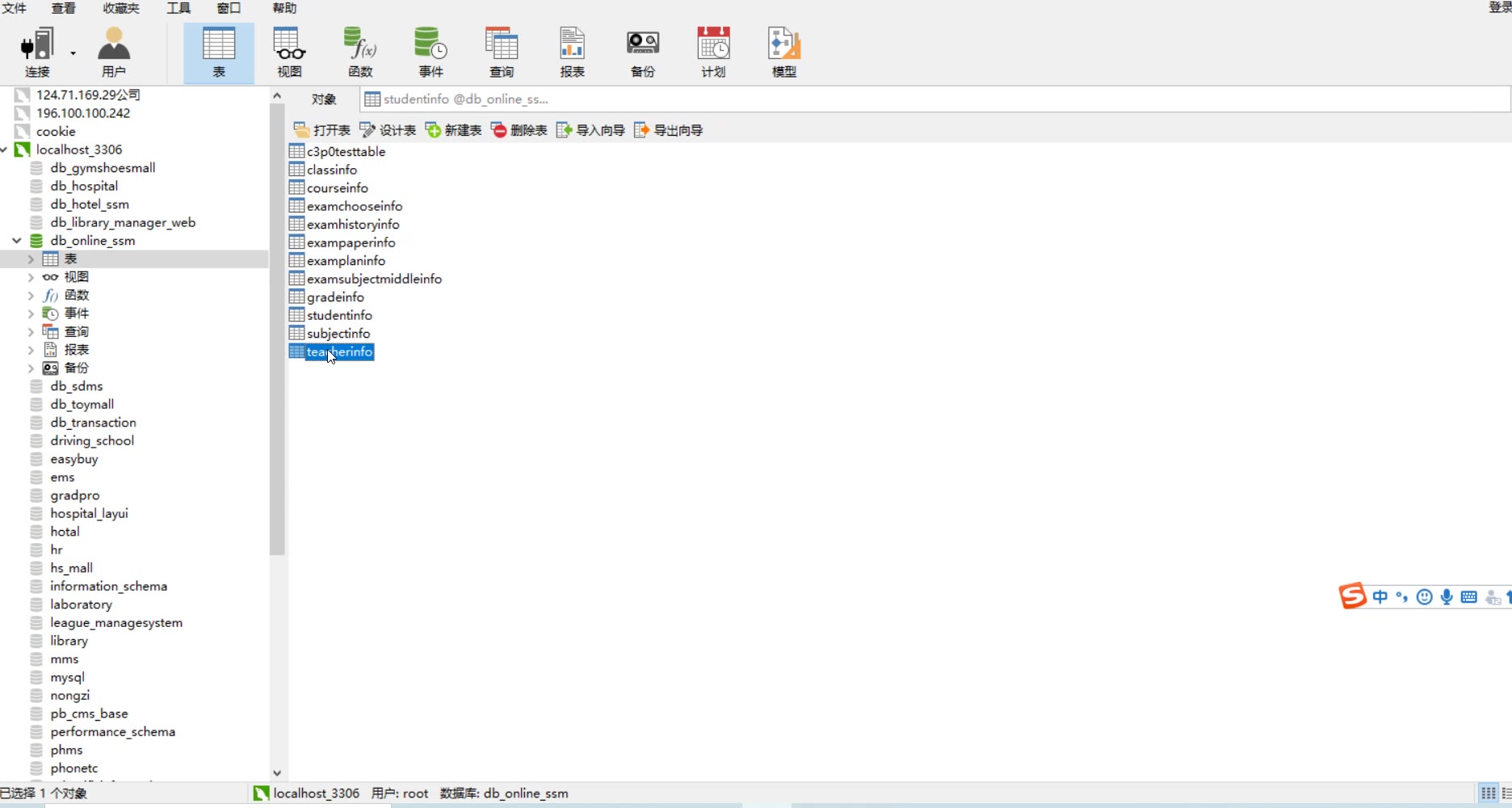Viewport: 1512px width, 808px height.
Task: Open the 模型 (Model) toolbar icon
Action: [784, 53]
